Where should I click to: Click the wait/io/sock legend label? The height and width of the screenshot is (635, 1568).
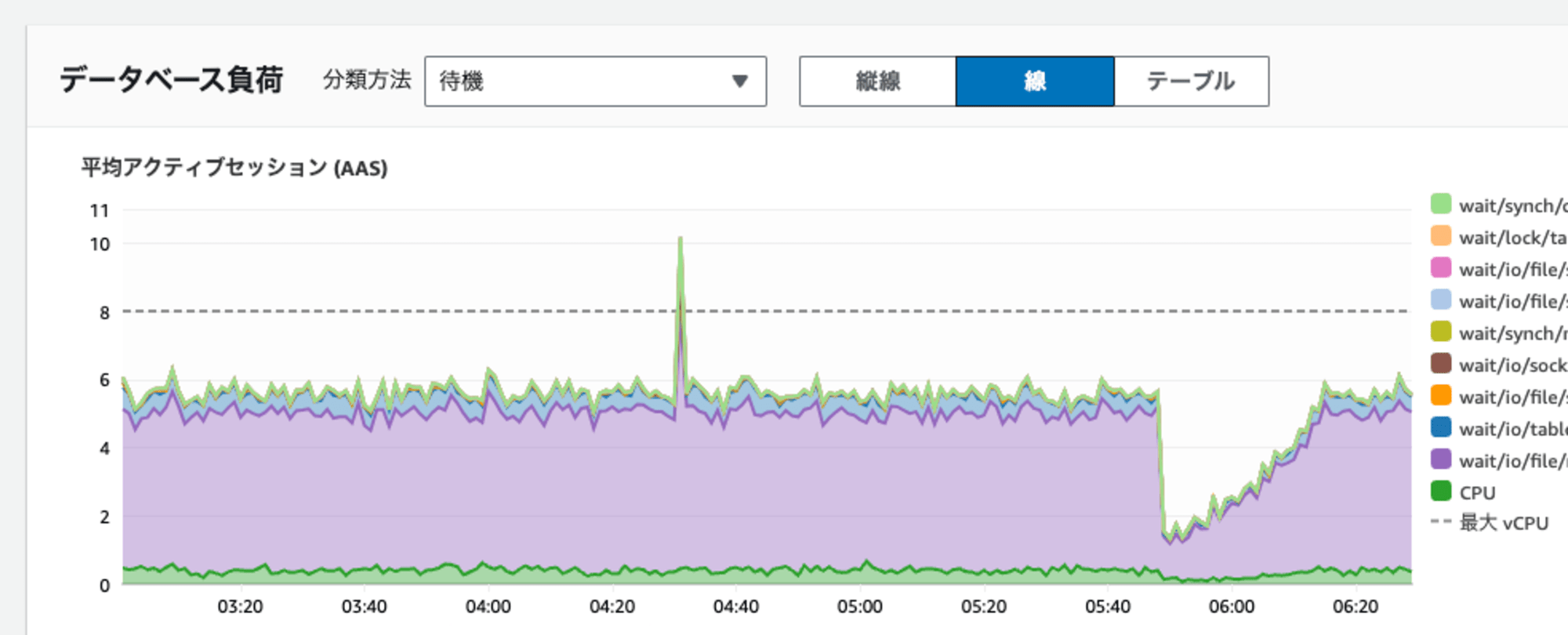pyautogui.click(x=1512, y=365)
